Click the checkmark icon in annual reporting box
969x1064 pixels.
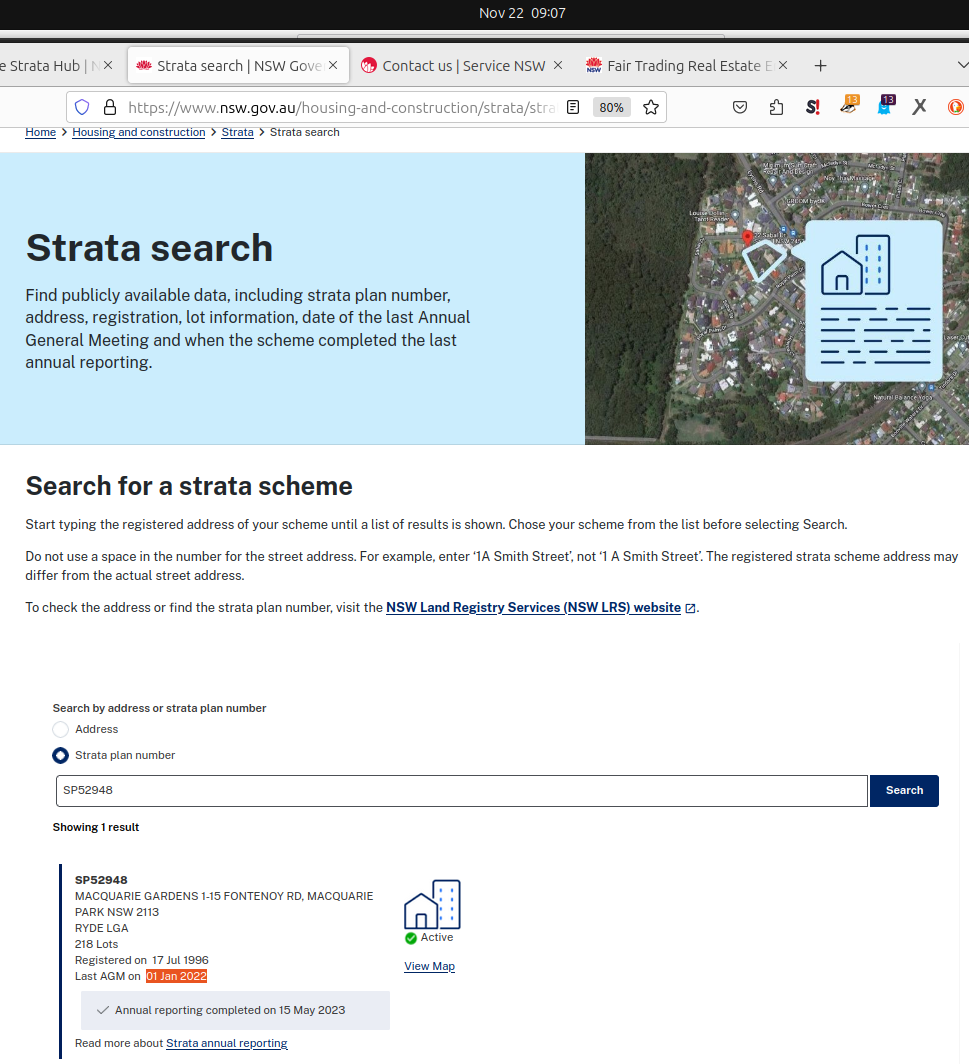(103, 1010)
